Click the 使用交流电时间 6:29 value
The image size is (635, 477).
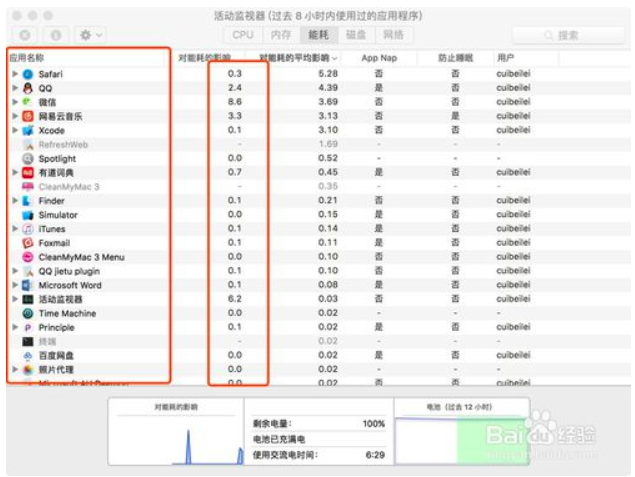tap(375, 455)
